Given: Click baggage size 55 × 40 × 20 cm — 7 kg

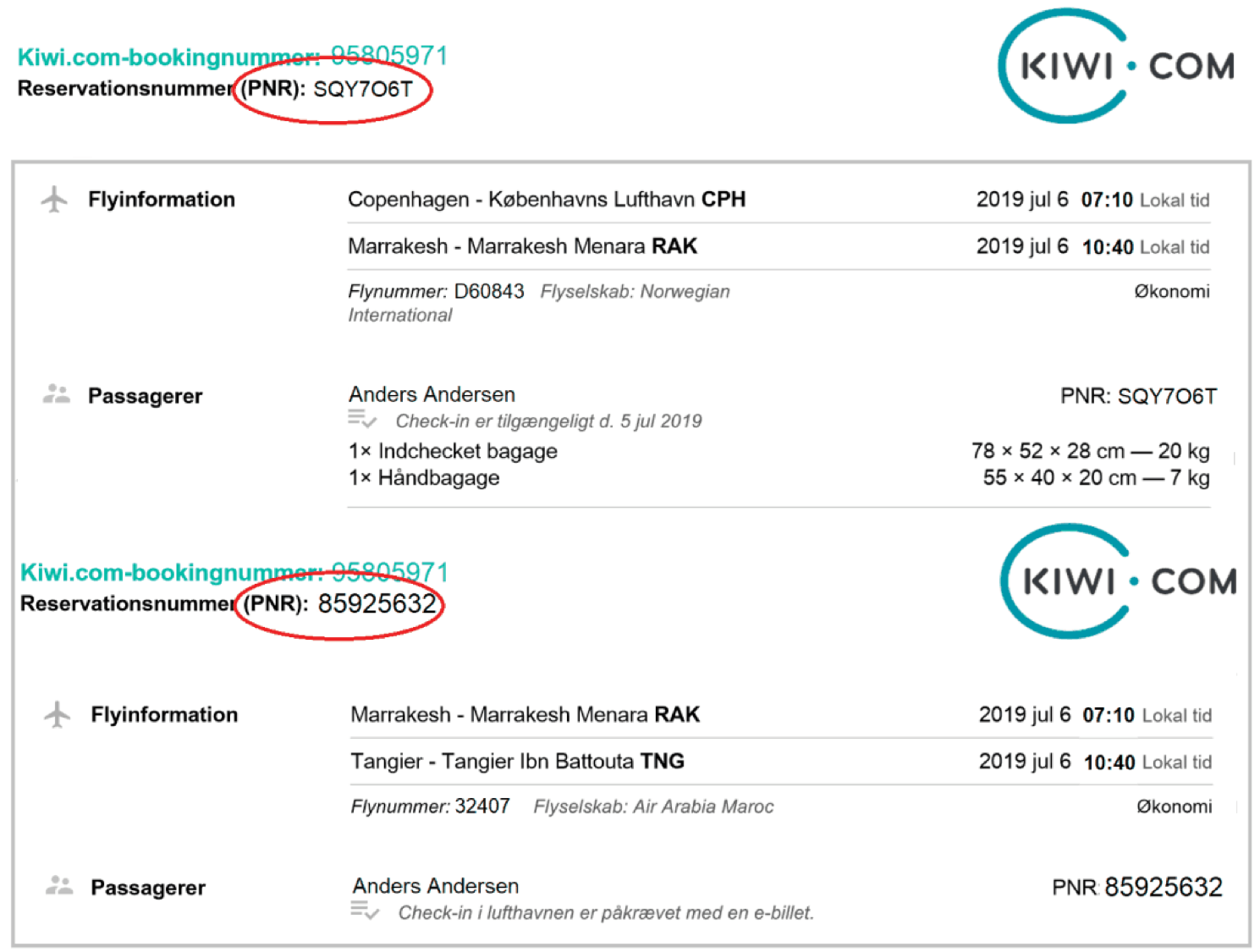Looking at the screenshot, I should [1097, 478].
